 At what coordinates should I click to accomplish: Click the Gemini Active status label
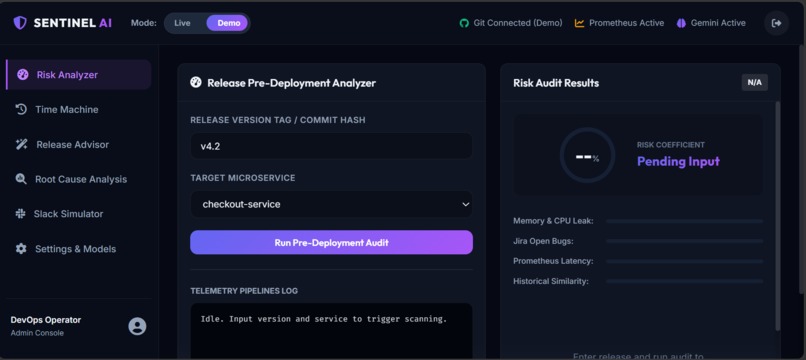point(718,23)
